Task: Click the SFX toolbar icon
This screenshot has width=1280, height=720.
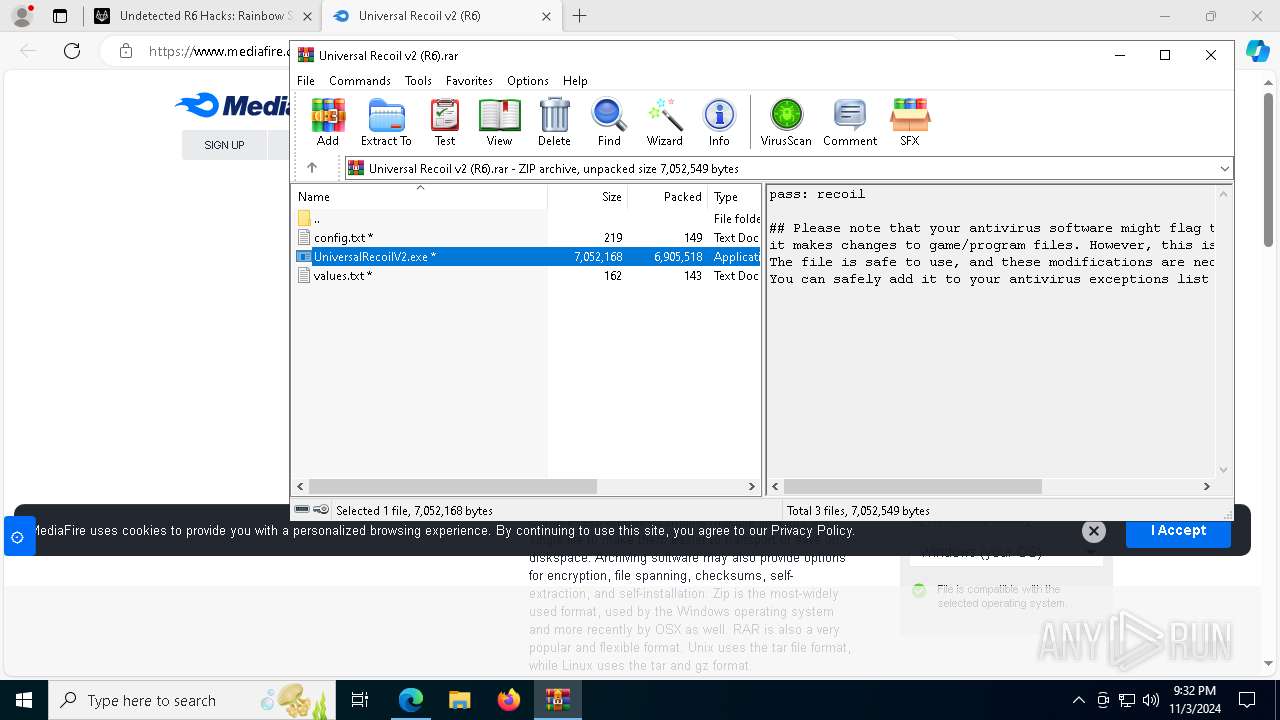Action: click(x=909, y=123)
